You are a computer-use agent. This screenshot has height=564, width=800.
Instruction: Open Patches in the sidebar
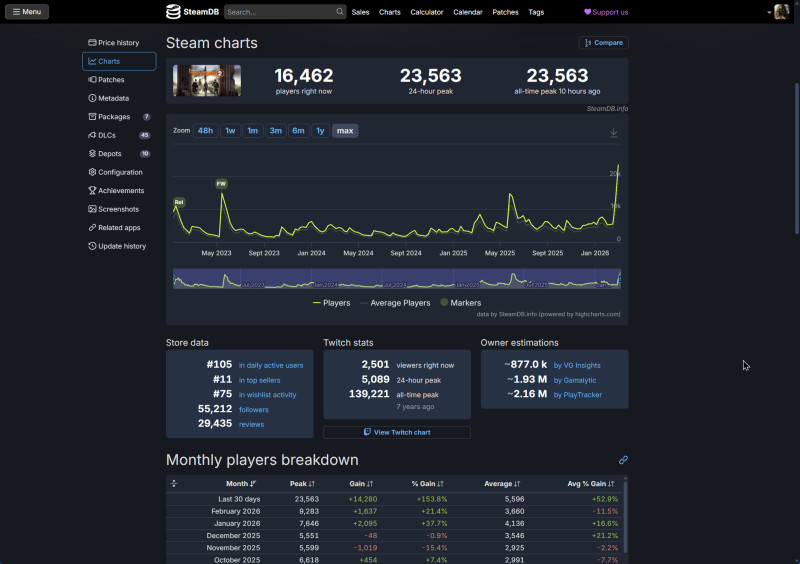pyautogui.click(x=119, y=80)
